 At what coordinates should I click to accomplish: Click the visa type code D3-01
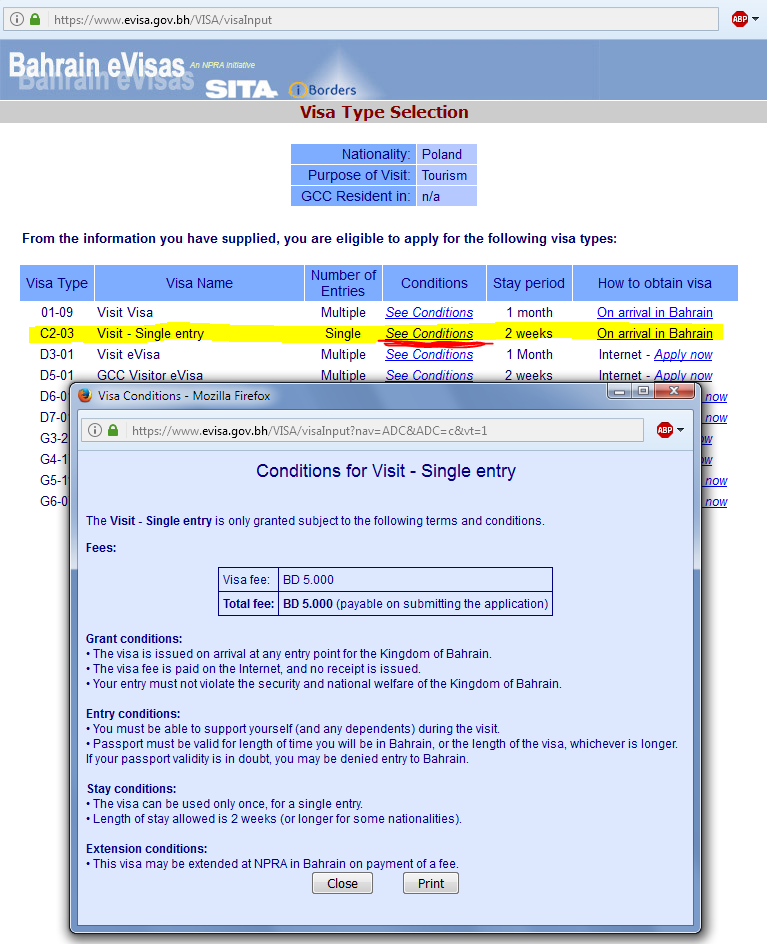[x=57, y=355]
